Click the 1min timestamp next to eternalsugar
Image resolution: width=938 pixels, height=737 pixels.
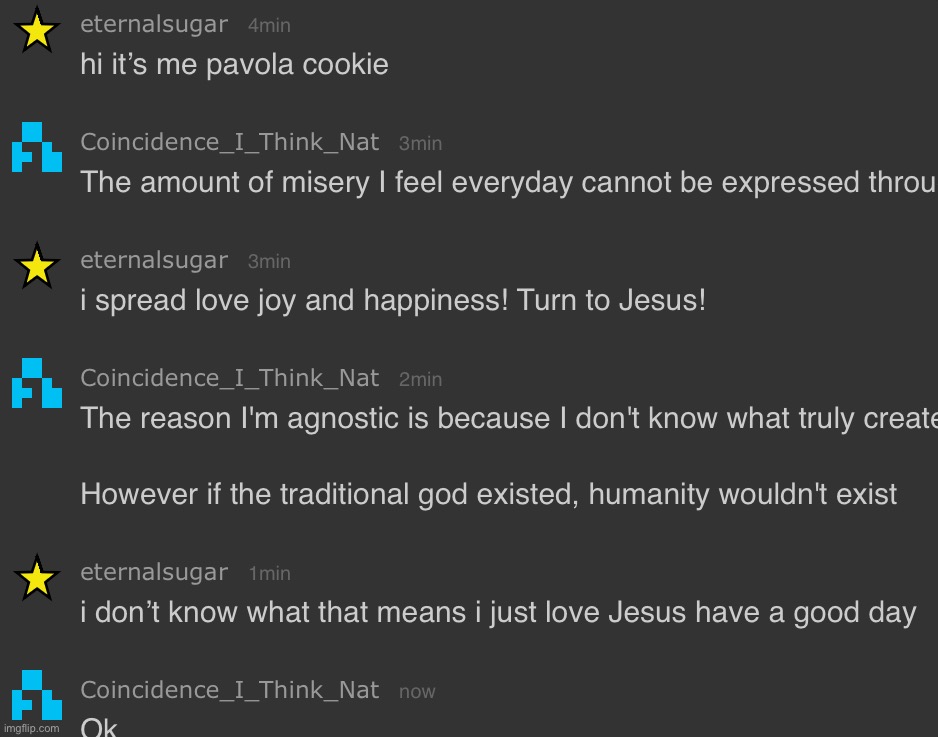pos(270,573)
